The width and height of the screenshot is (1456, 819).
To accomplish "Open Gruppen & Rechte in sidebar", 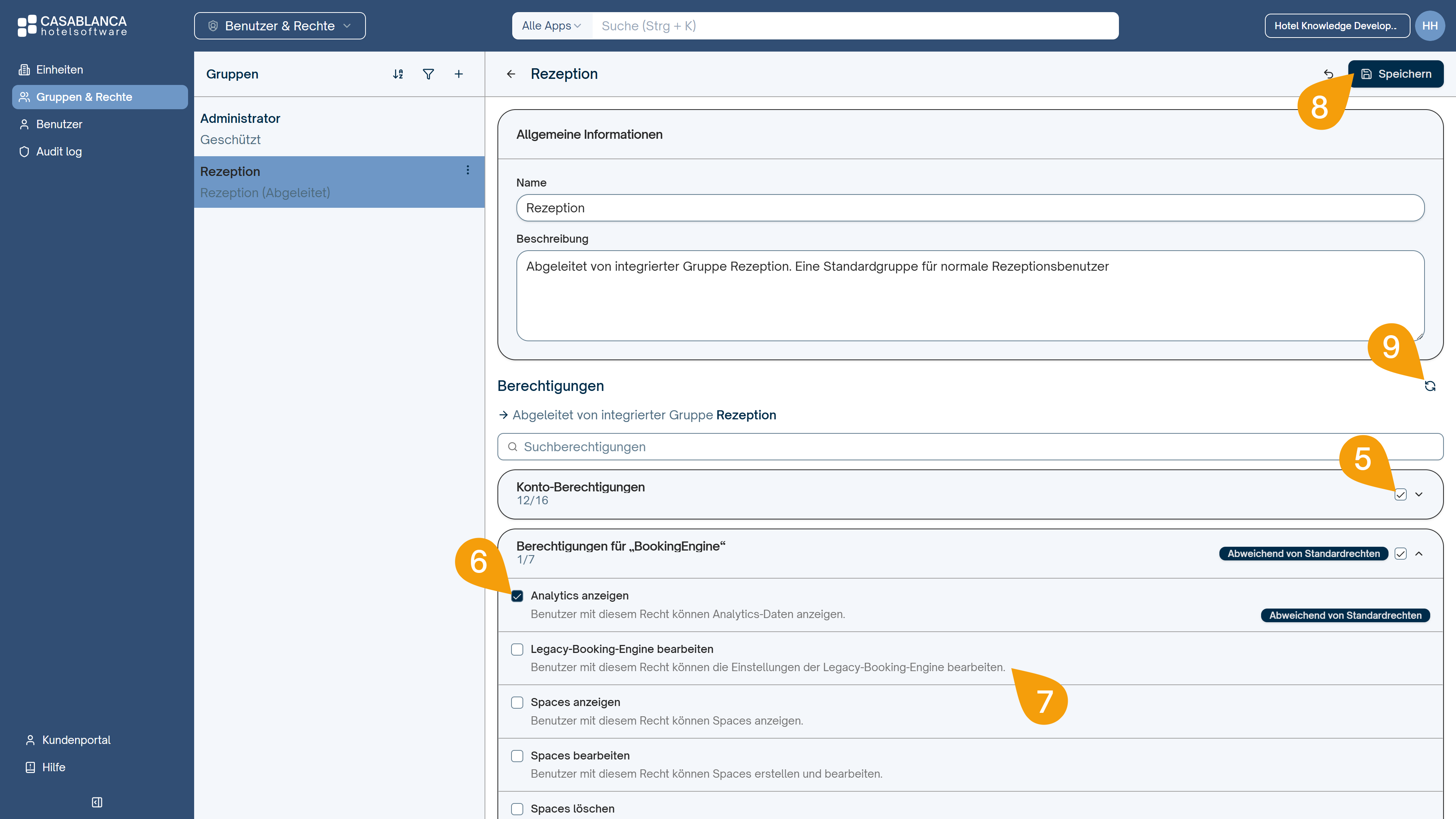I will click(x=99, y=97).
